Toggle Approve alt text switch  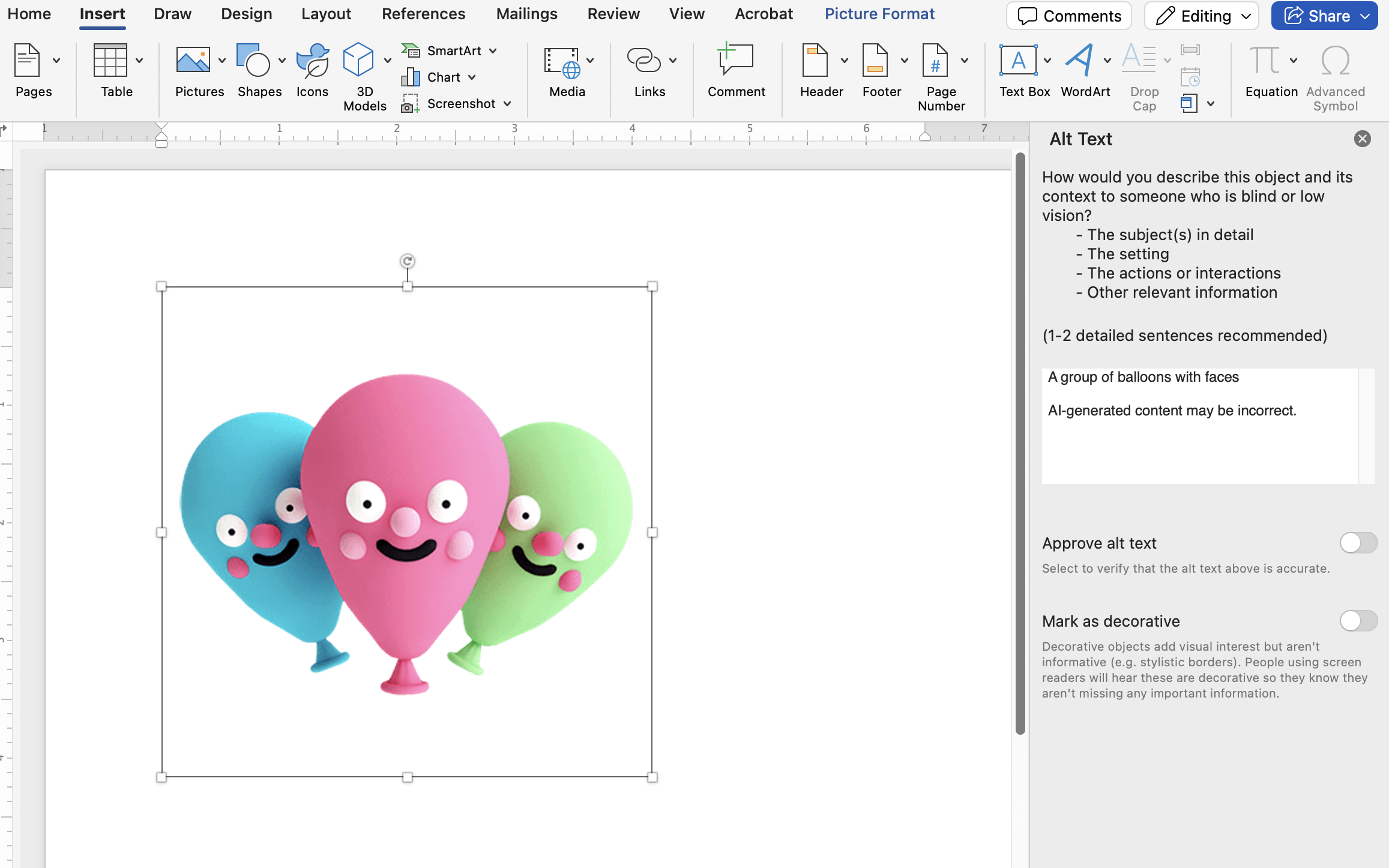[x=1358, y=543]
